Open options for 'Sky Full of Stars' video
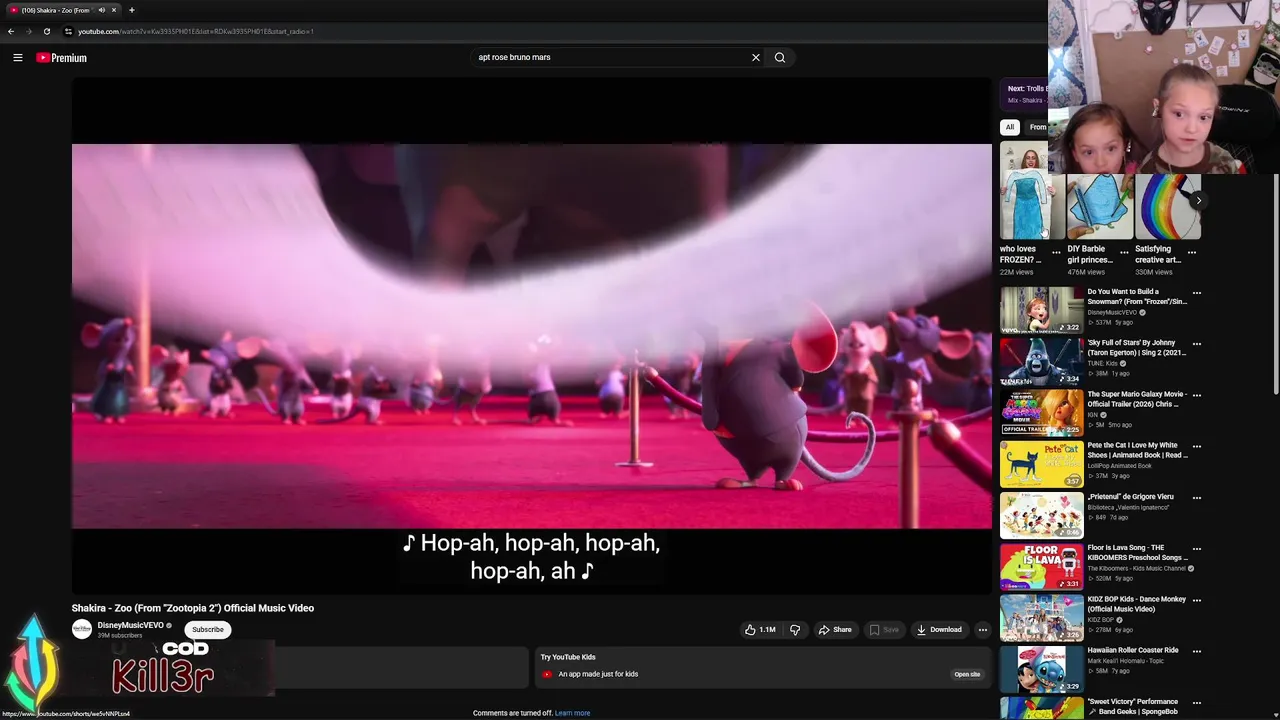The height and width of the screenshot is (720, 1280). click(1197, 344)
